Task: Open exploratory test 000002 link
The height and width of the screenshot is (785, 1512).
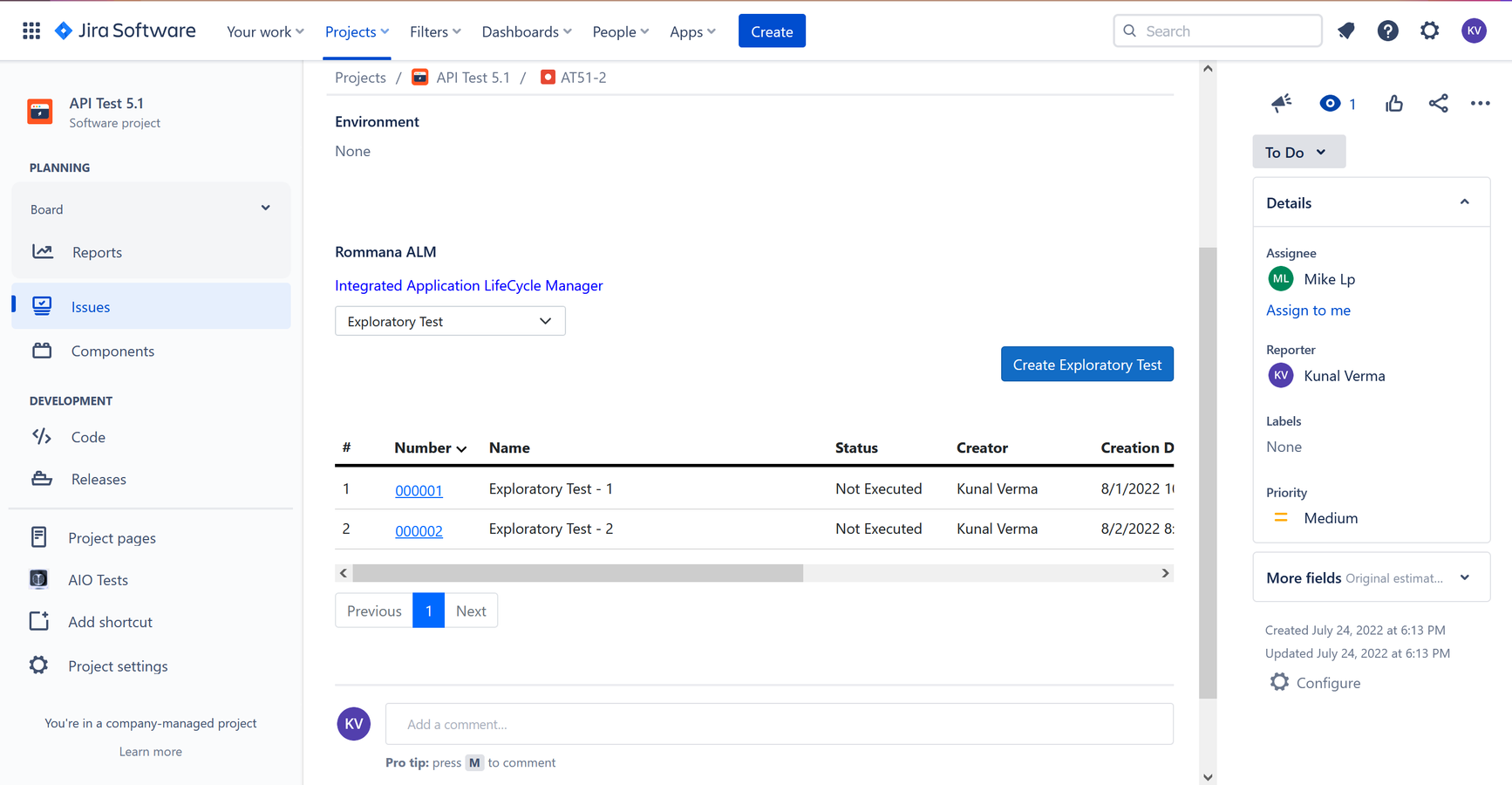Action: pyautogui.click(x=419, y=530)
